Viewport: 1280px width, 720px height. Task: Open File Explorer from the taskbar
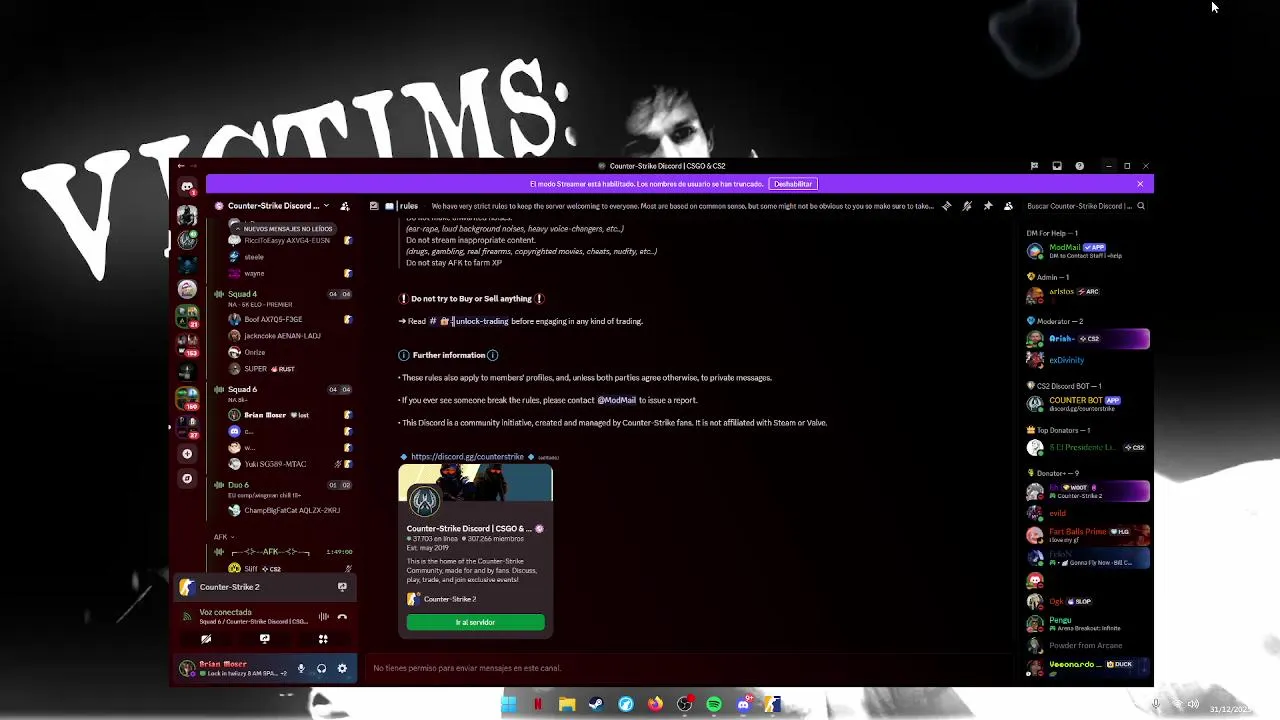coord(567,705)
